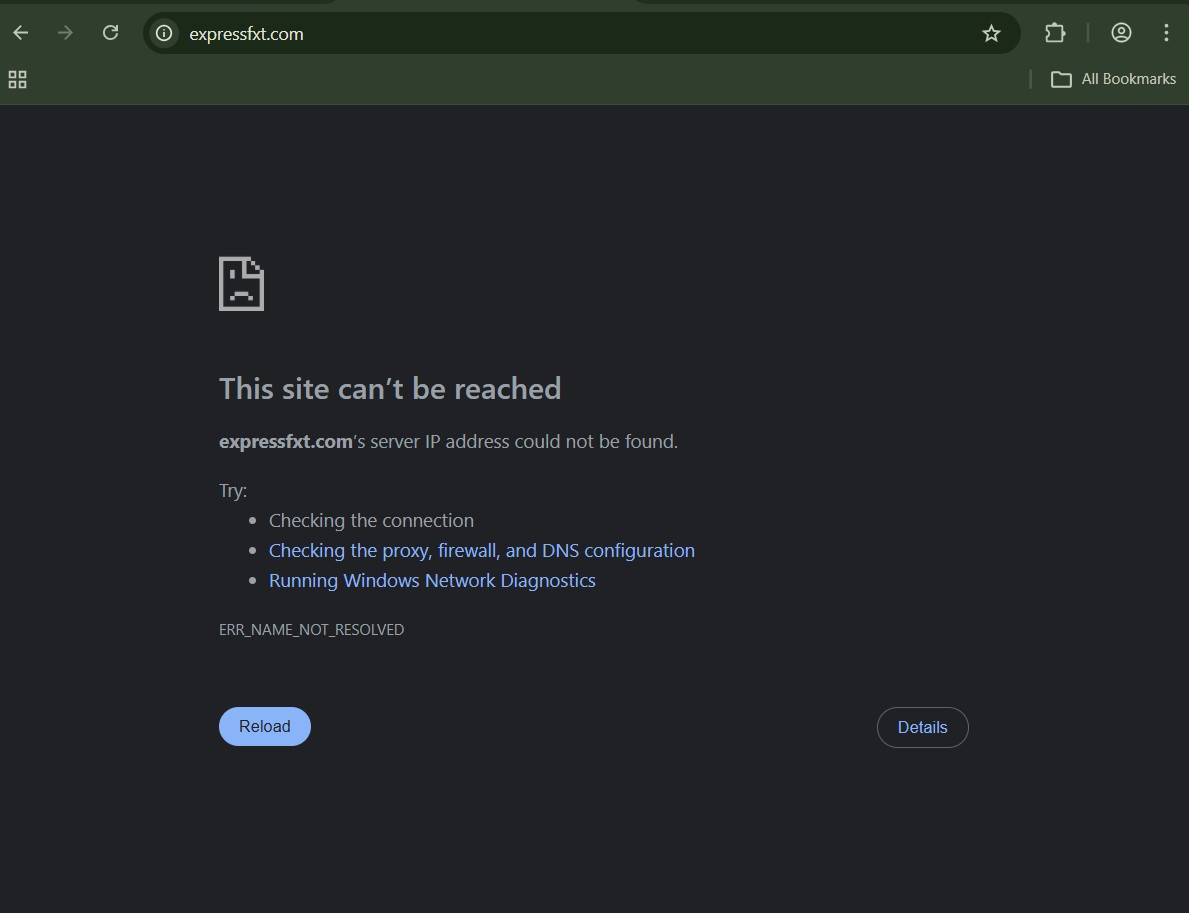1189x913 pixels.
Task: Click the "This site can't be reached" heading
Action: 390,388
